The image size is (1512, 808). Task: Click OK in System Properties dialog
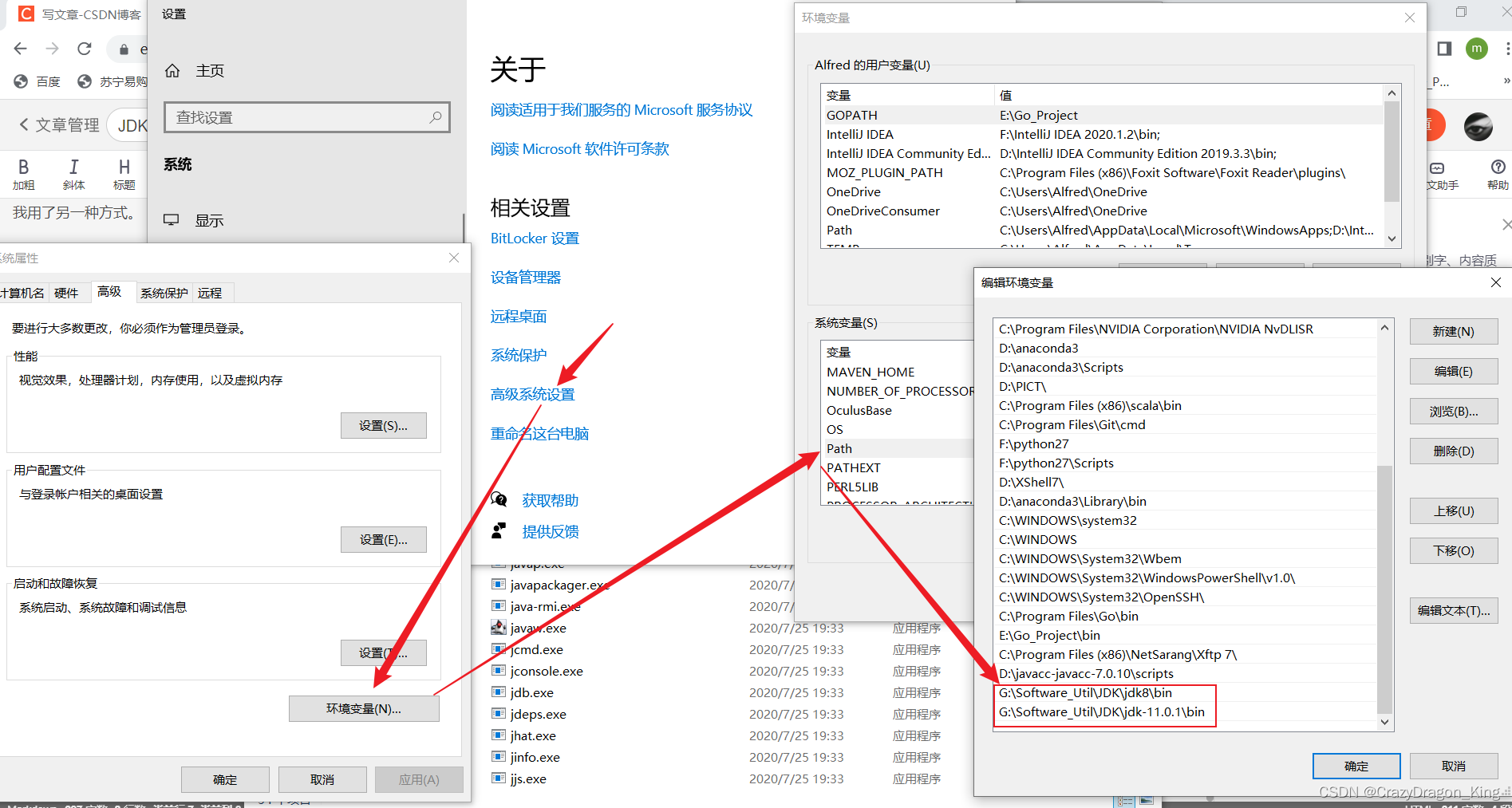pos(225,779)
